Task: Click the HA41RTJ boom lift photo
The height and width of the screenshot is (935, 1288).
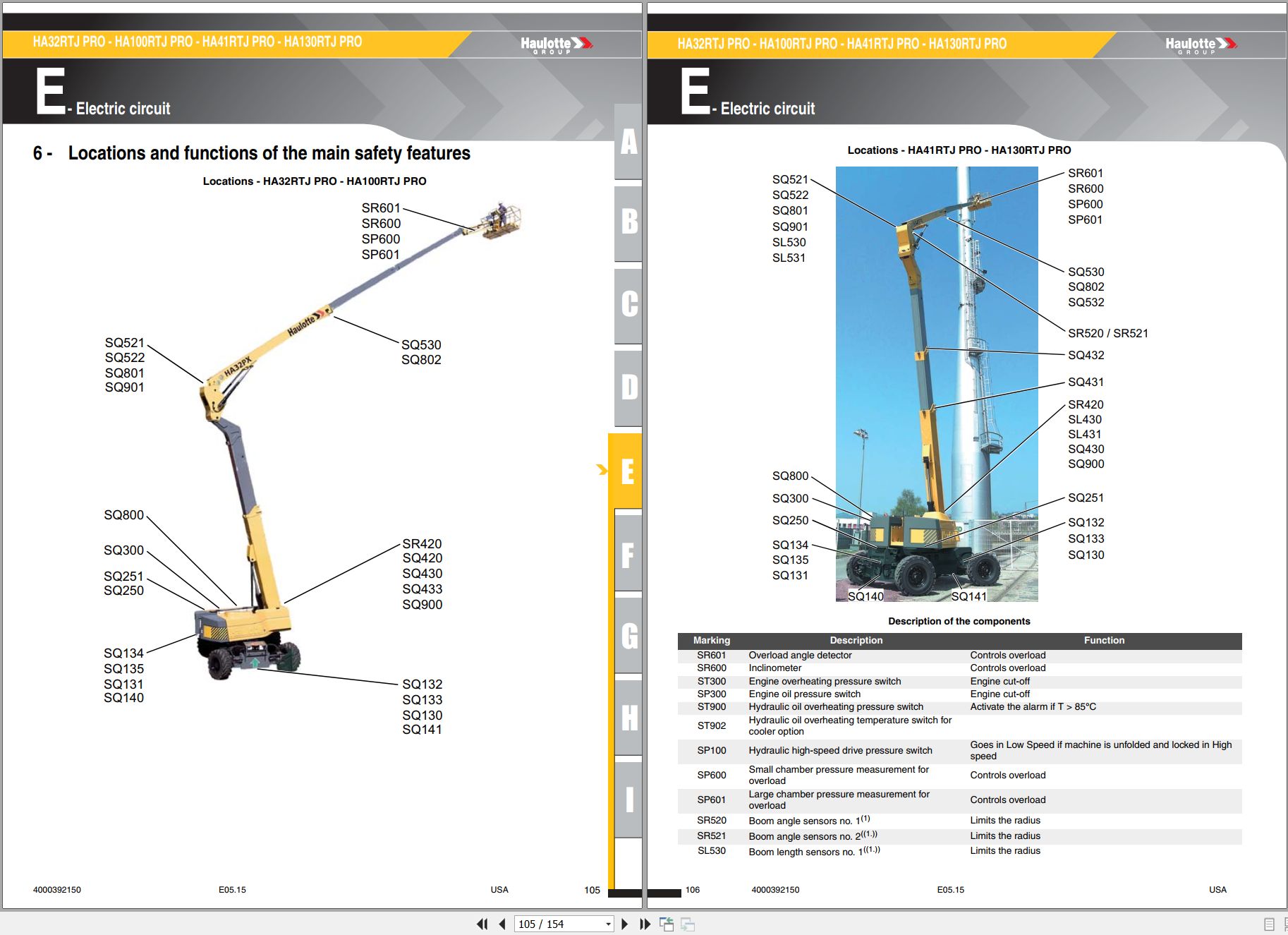Action: coord(937,384)
